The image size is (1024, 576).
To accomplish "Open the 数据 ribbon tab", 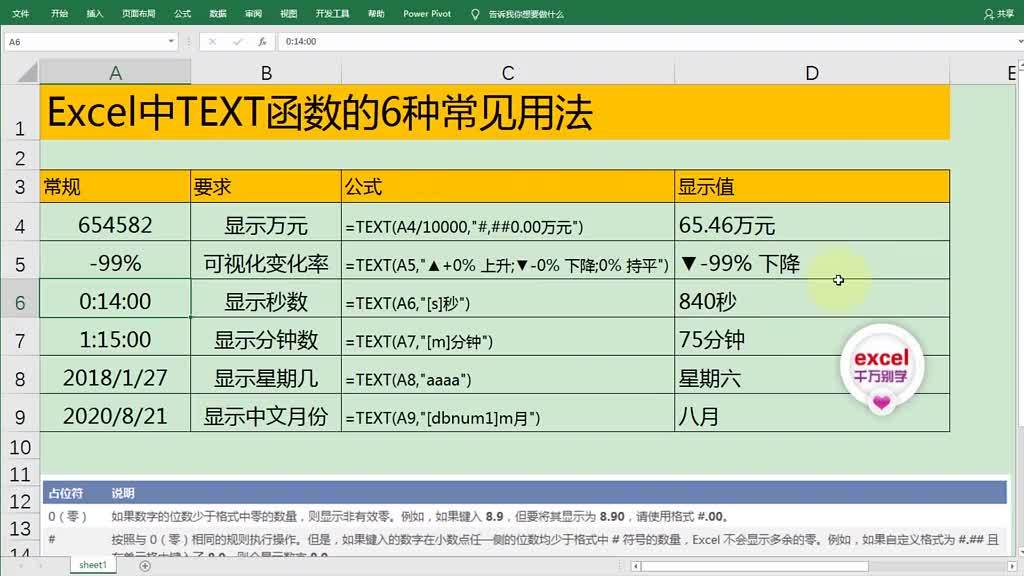I will 218,14.
